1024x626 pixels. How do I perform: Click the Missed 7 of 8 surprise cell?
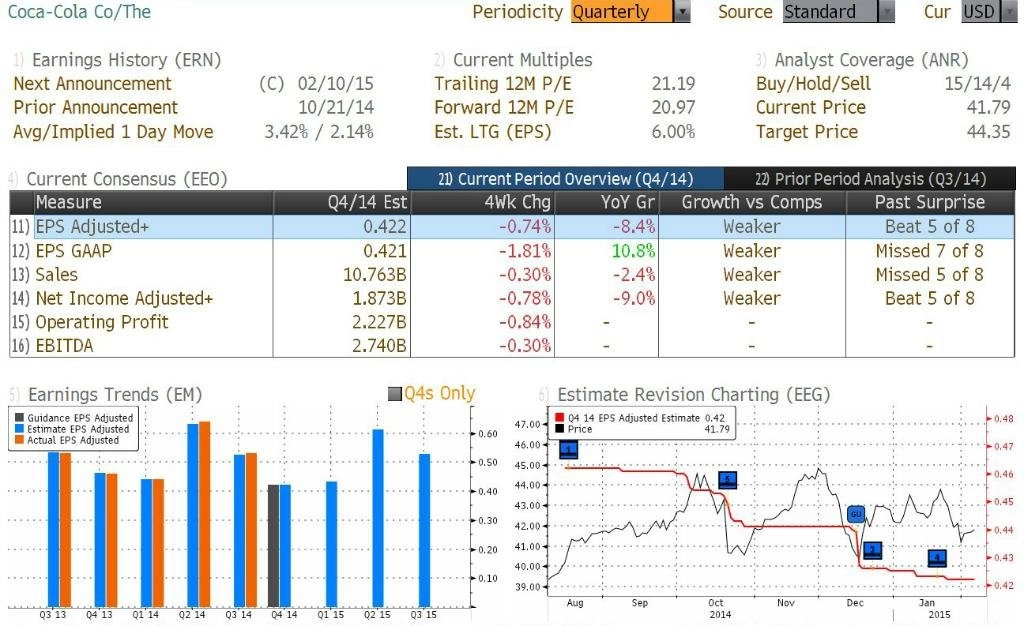coord(929,251)
